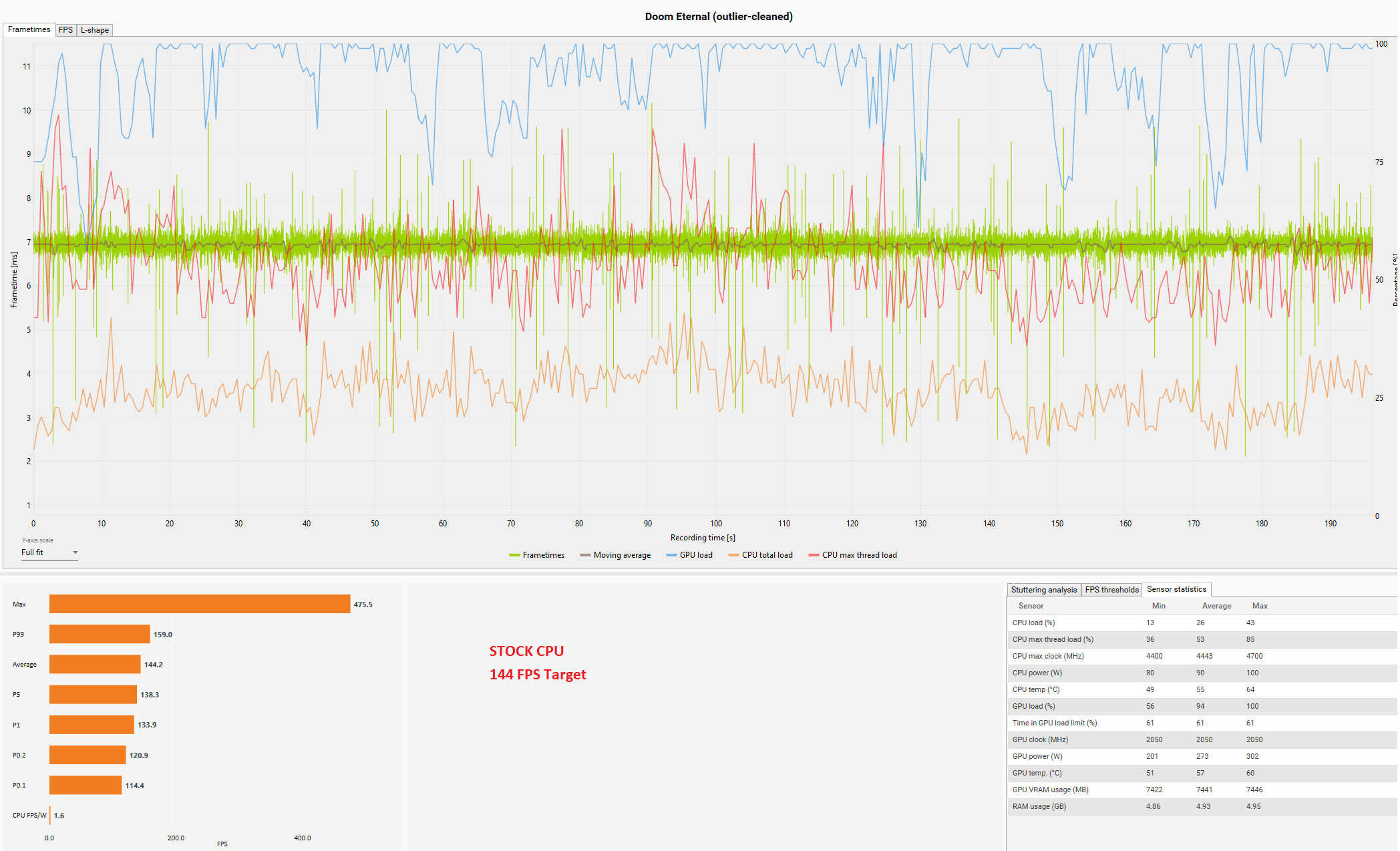Open the L-shape tab

pyautogui.click(x=94, y=30)
